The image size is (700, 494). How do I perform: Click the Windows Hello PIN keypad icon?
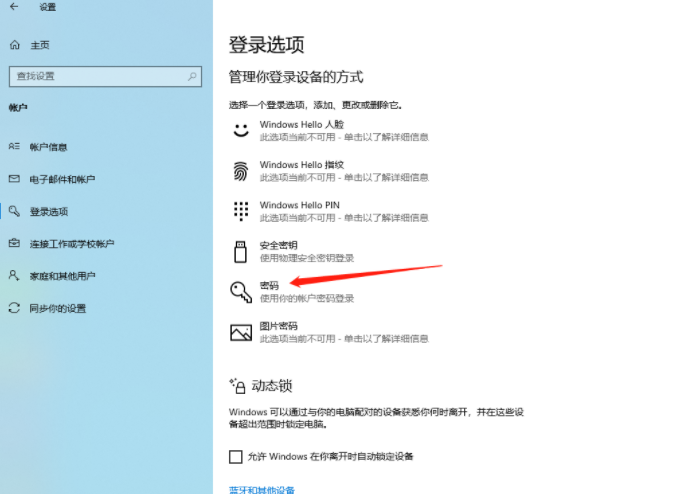241,211
